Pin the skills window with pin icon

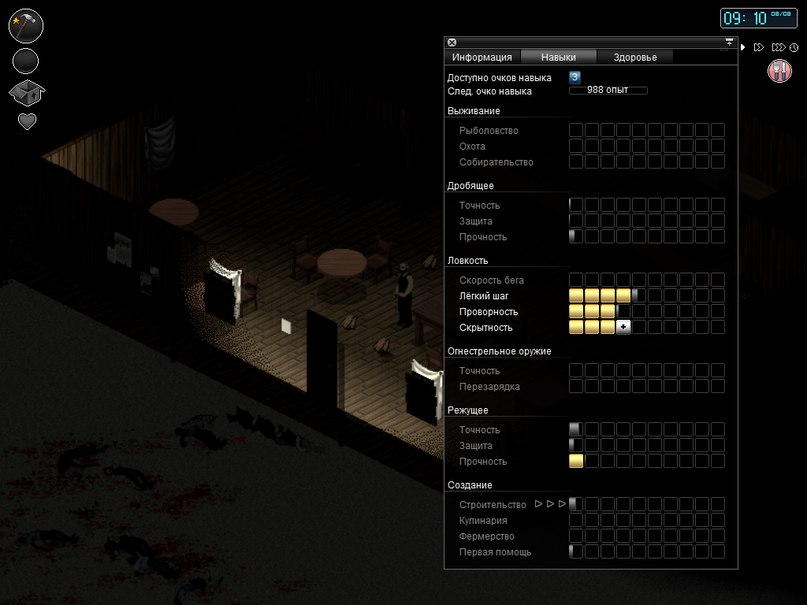coord(729,42)
